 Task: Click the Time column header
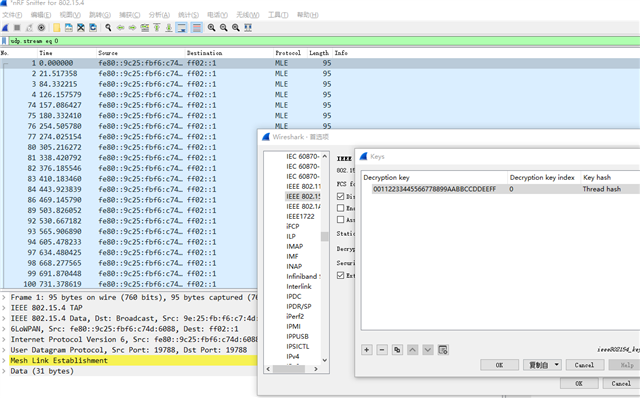point(67,53)
